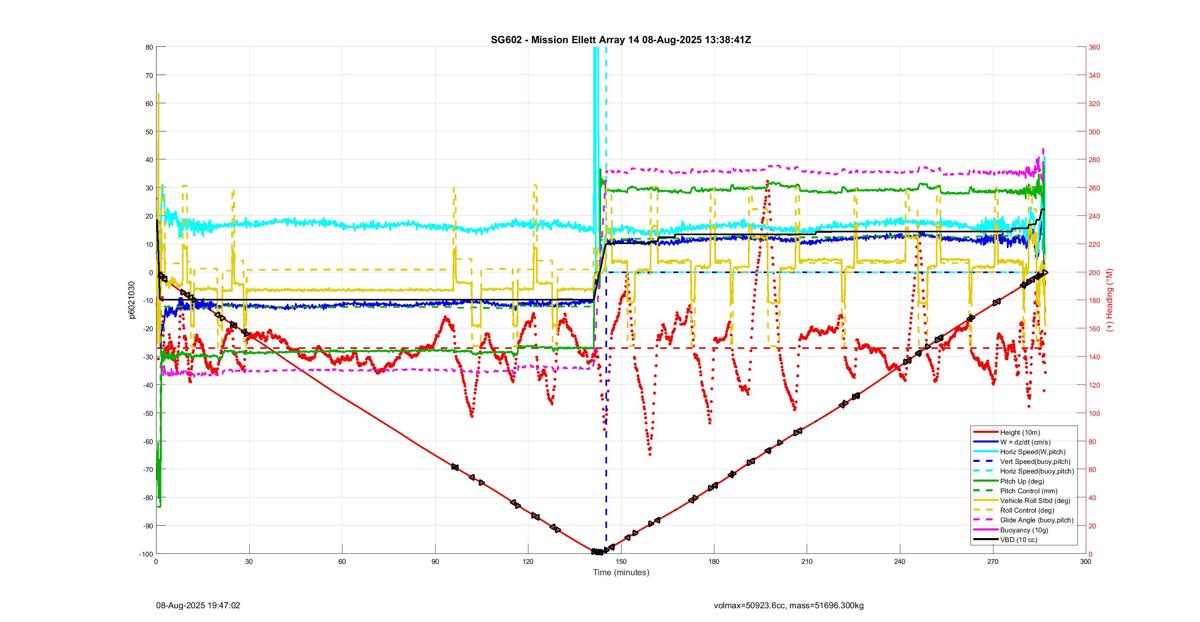Image resolution: width=1200 pixels, height=622 pixels.
Task: Select the 'Roll Control (deg)' legend entry
Action: click(x=1029, y=510)
